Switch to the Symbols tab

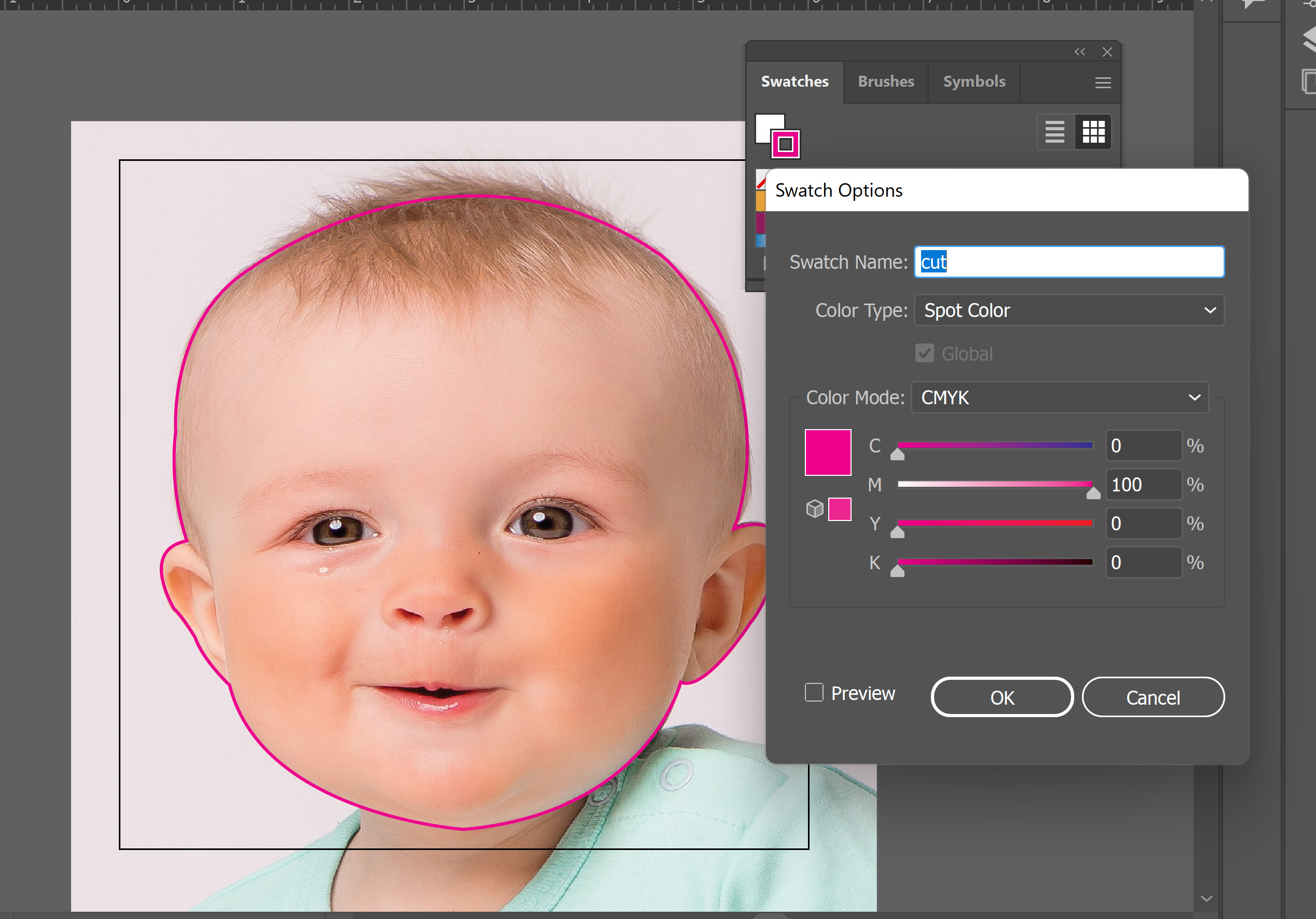point(974,81)
